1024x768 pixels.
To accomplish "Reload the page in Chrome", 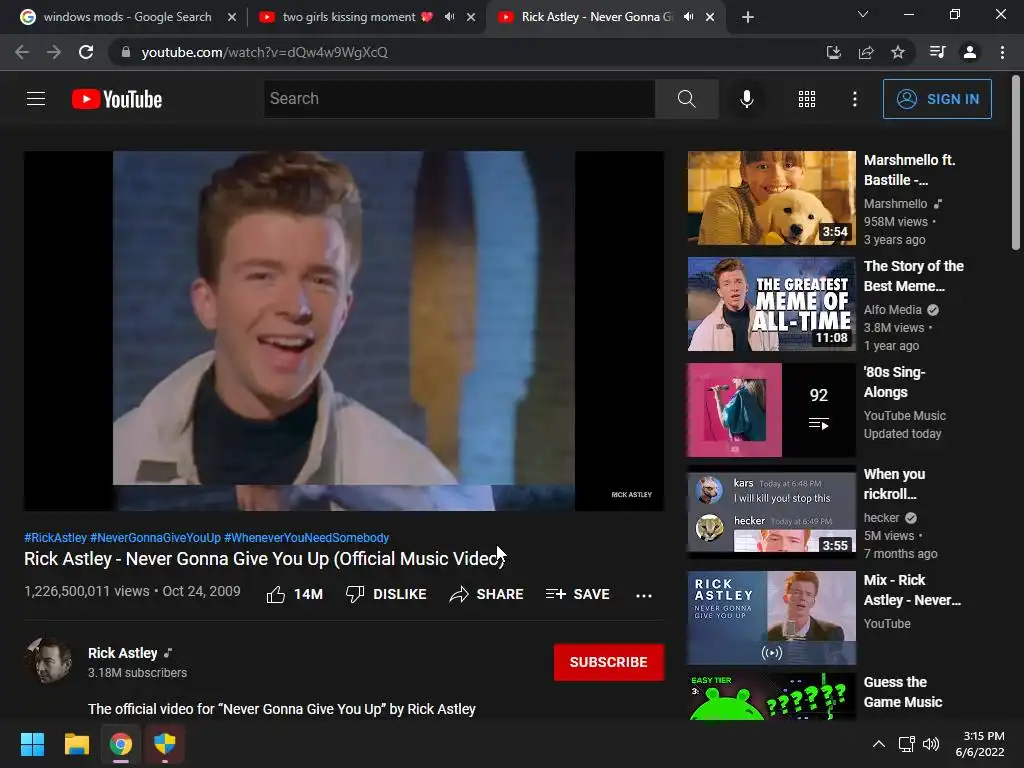I will (x=86, y=52).
